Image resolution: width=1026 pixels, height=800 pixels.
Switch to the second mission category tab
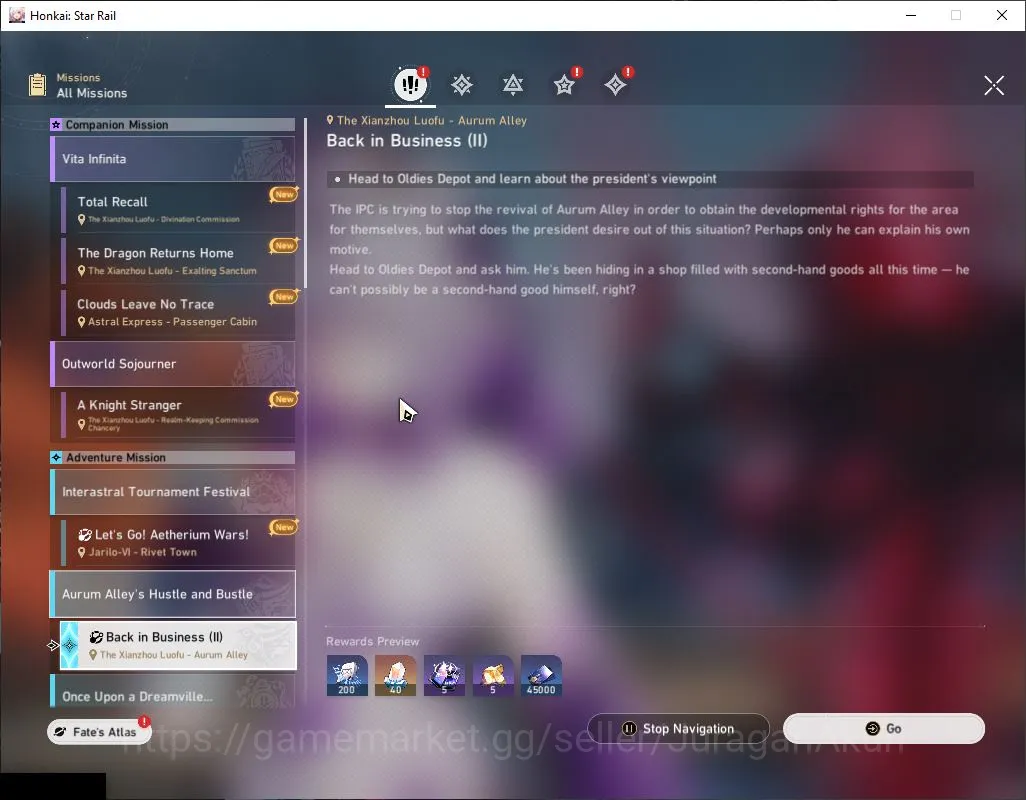click(x=461, y=84)
